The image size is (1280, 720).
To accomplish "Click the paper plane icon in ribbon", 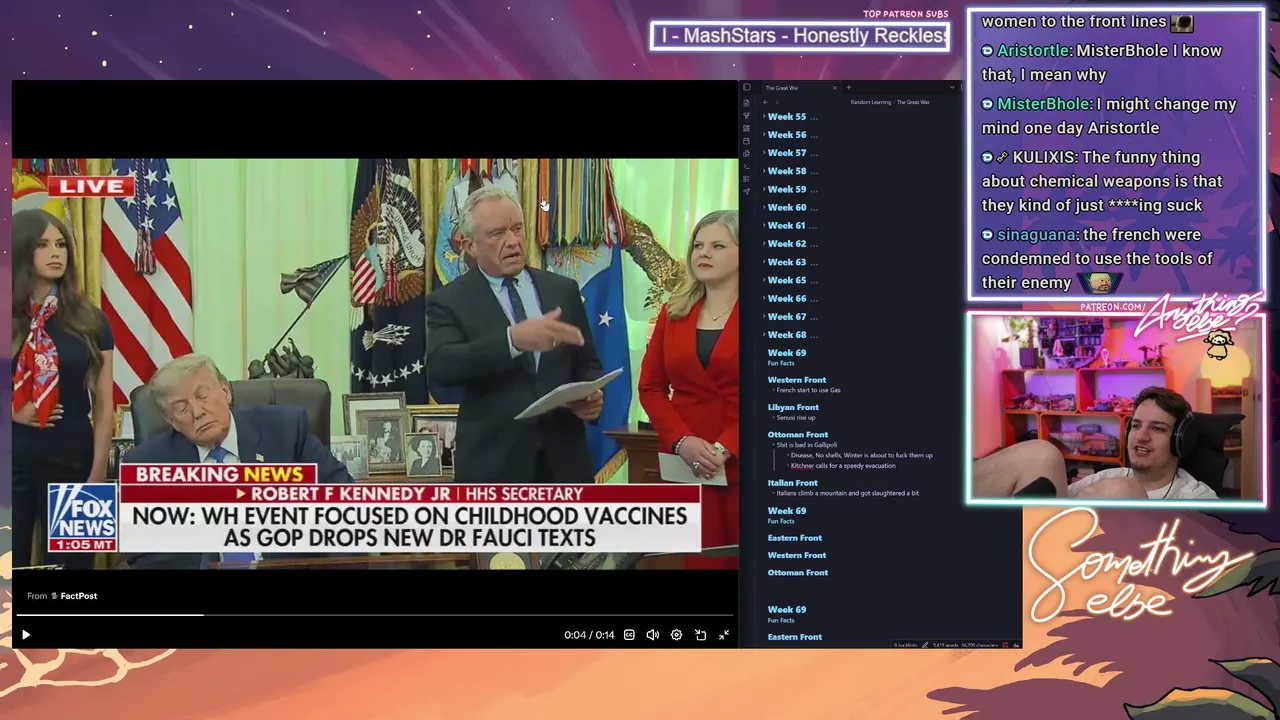I will pos(746,191).
